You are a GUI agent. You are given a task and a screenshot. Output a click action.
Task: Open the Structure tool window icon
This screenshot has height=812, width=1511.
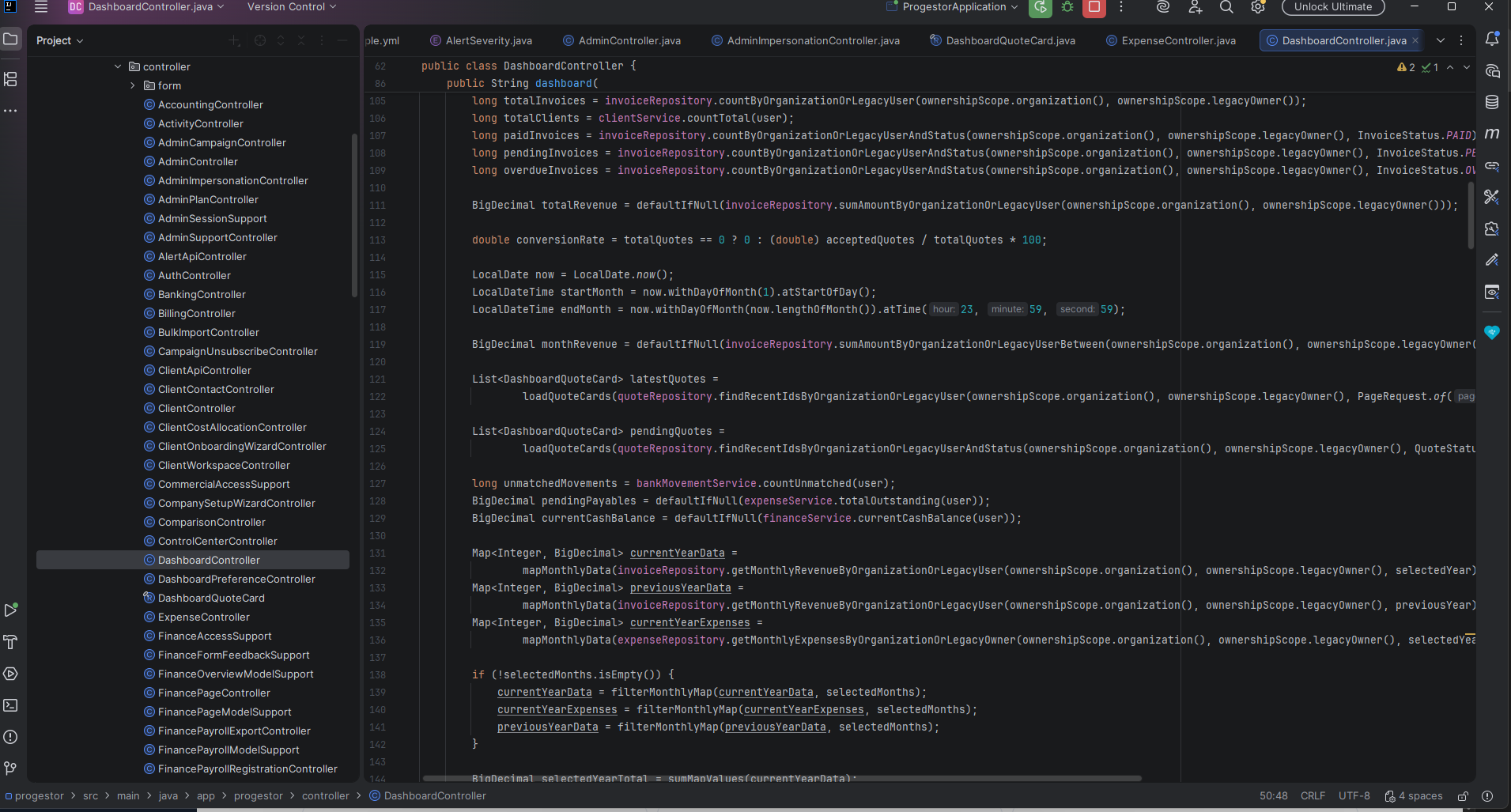click(11, 79)
